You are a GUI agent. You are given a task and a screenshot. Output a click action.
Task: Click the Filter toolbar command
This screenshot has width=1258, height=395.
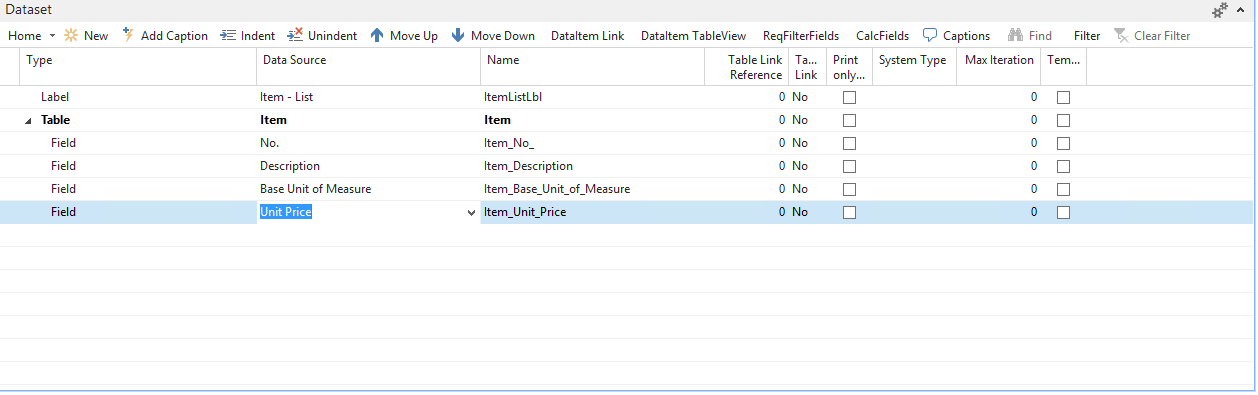1087,35
